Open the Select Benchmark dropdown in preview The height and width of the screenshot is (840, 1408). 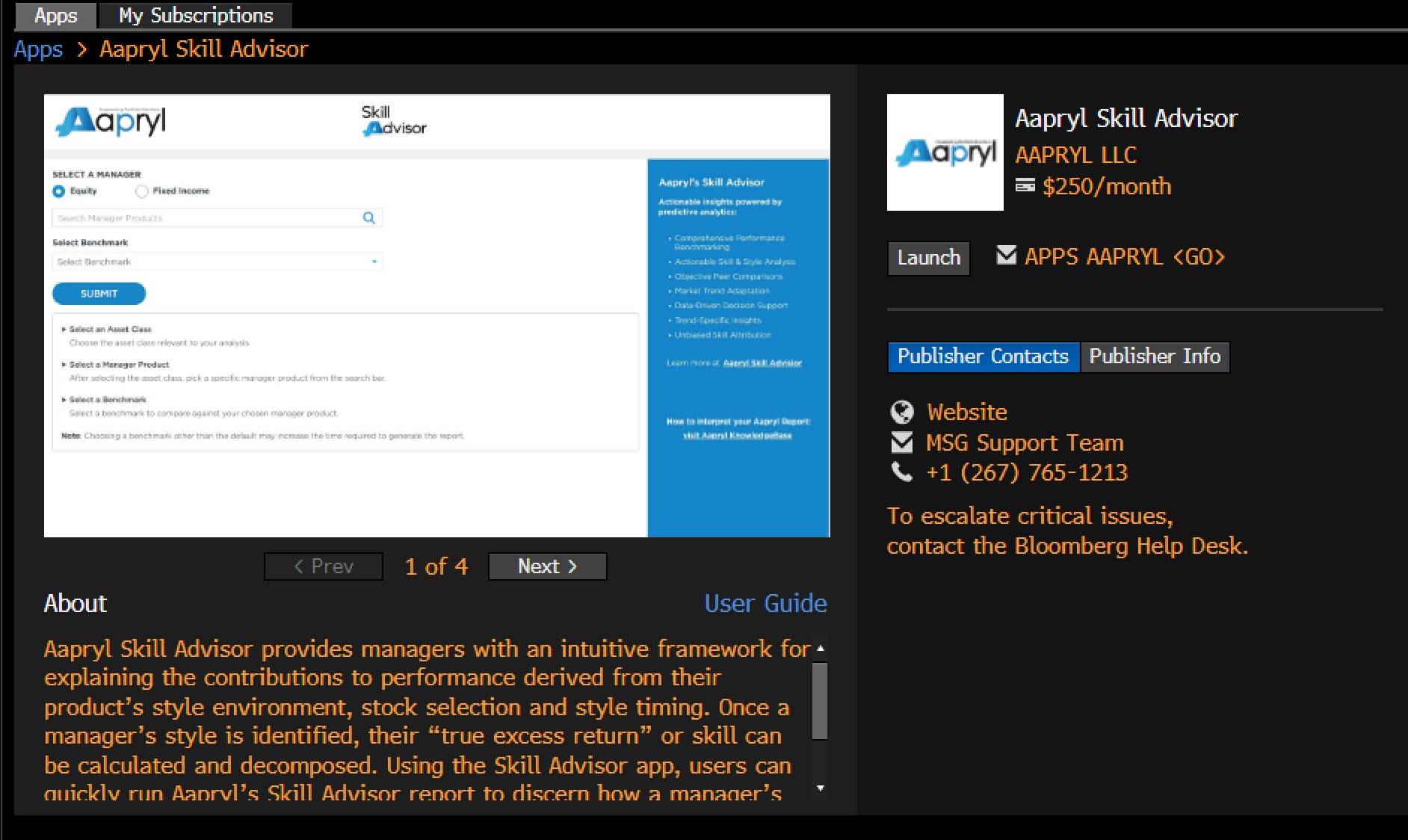pos(217,262)
